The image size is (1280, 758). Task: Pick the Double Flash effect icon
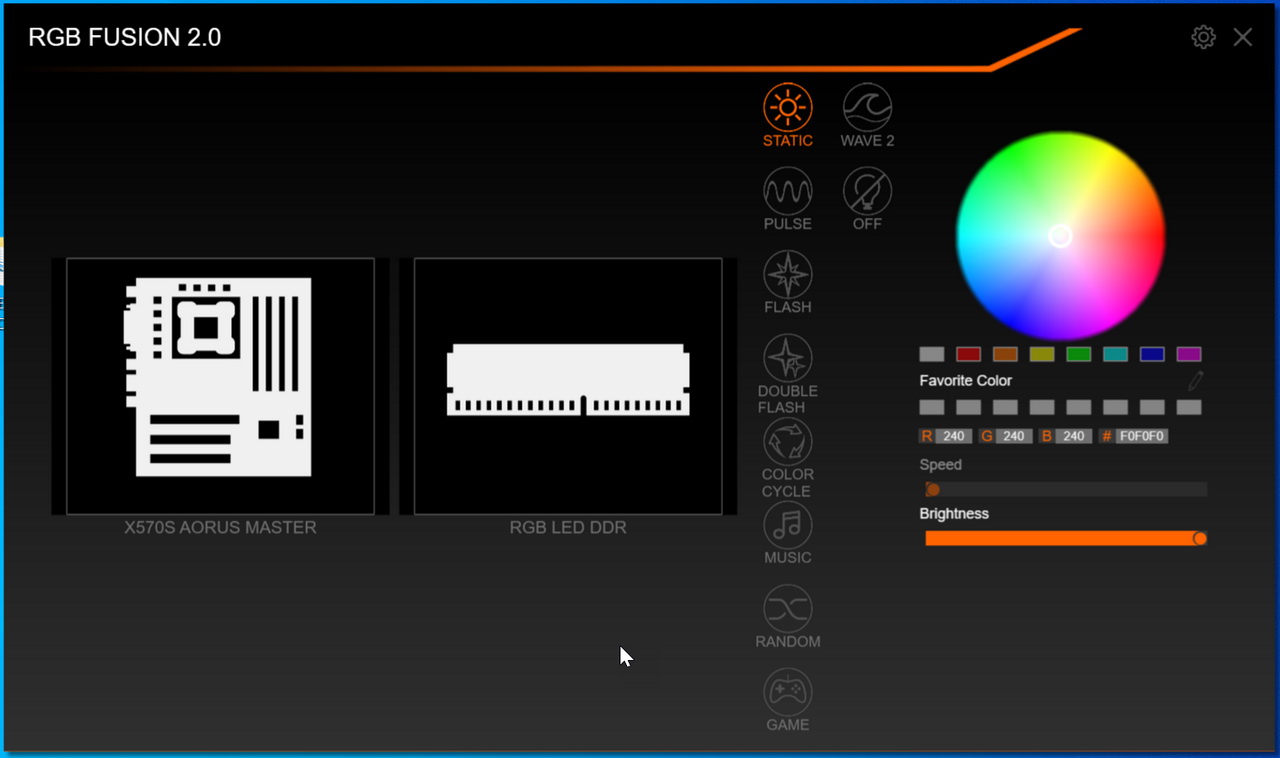[x=788, y=358]
